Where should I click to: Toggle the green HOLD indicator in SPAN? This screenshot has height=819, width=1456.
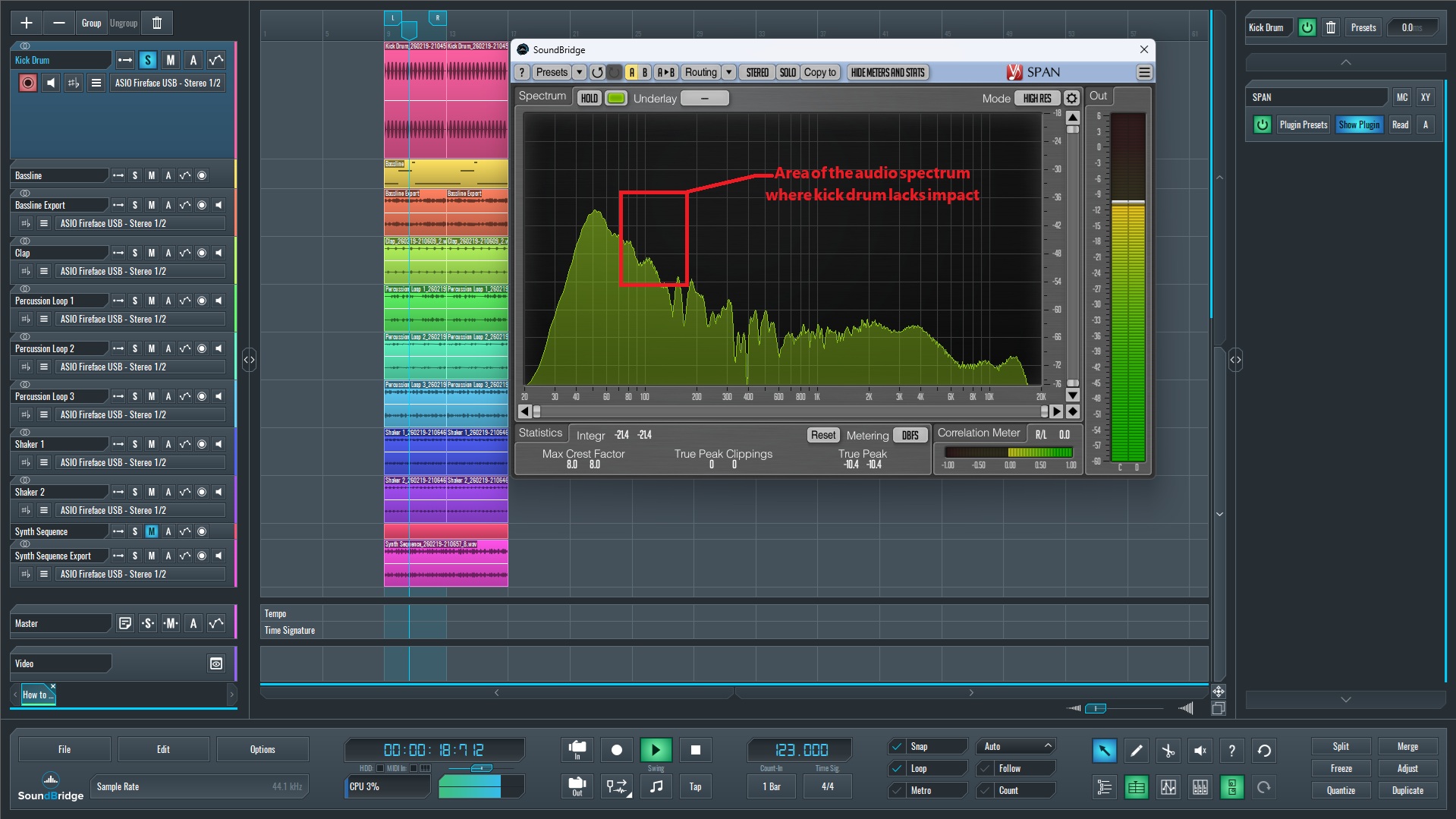pyautogui.click(x=616, y=98)
